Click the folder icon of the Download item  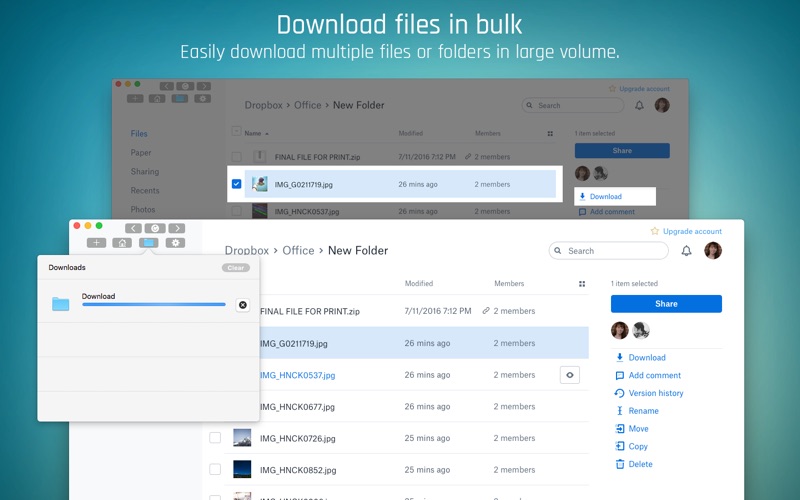60,304
